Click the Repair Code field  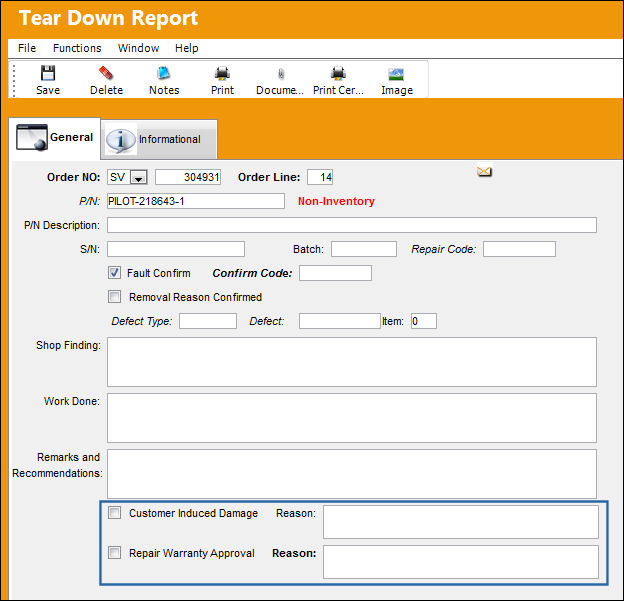[519, 249]
